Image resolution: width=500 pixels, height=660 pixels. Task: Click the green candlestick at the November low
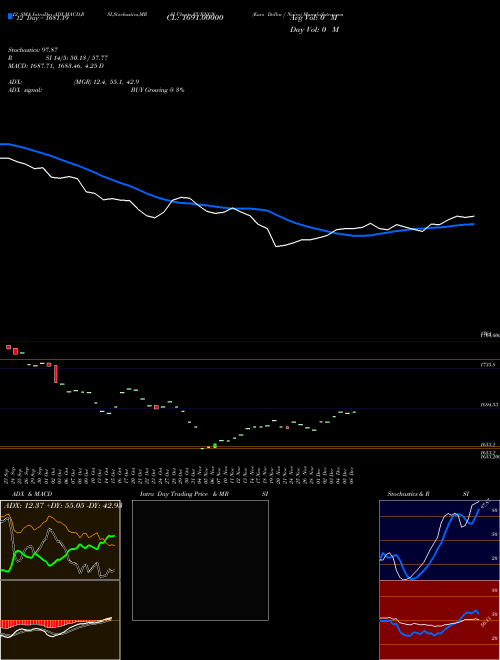click(215, 445)
